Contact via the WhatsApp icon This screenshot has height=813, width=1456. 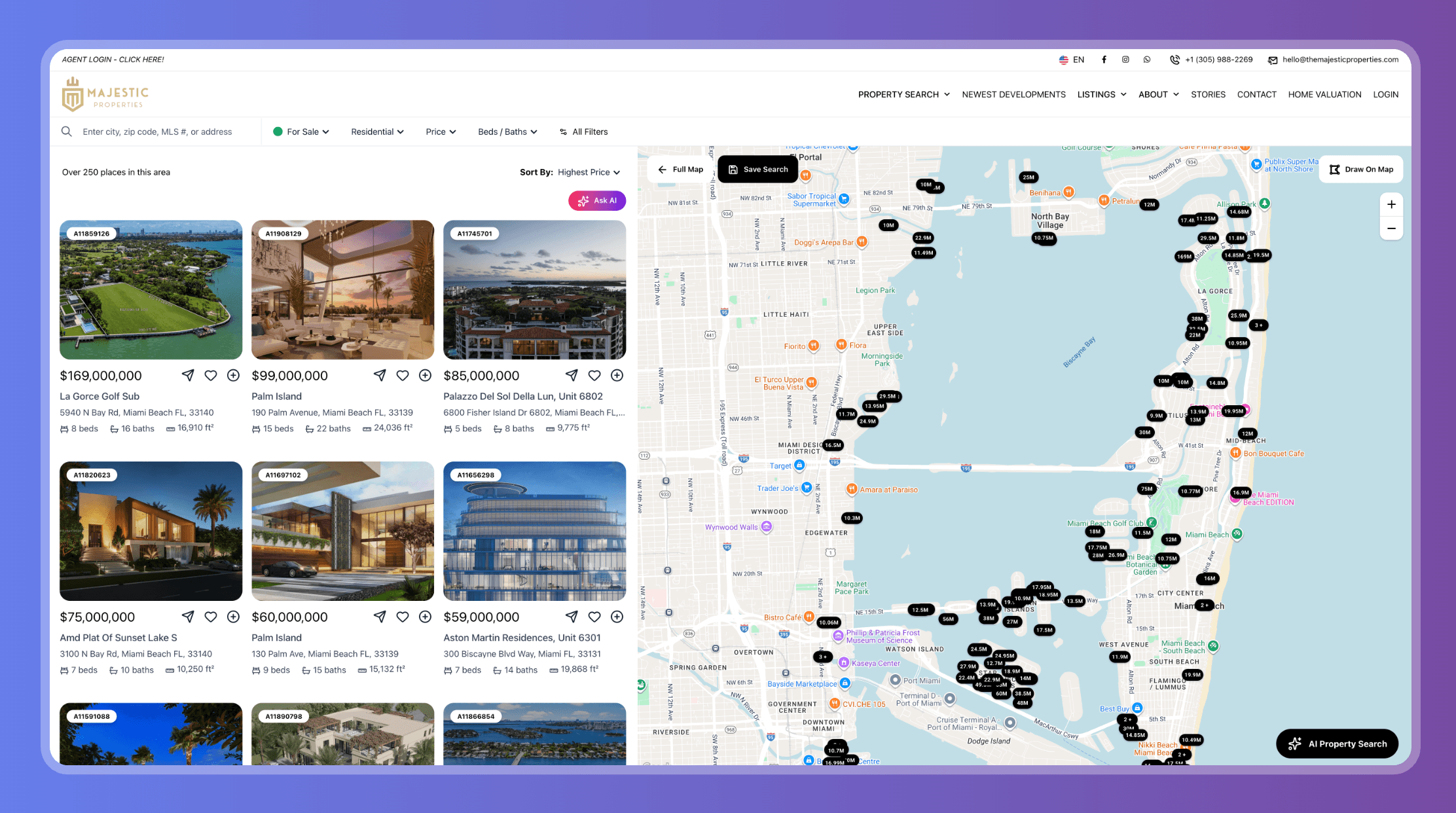click(1146, 60)
